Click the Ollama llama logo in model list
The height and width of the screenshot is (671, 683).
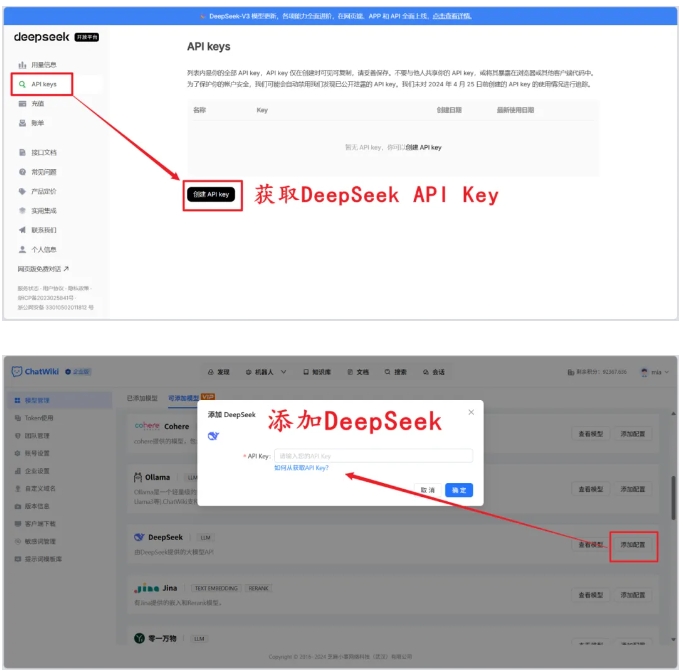[138, 477]
